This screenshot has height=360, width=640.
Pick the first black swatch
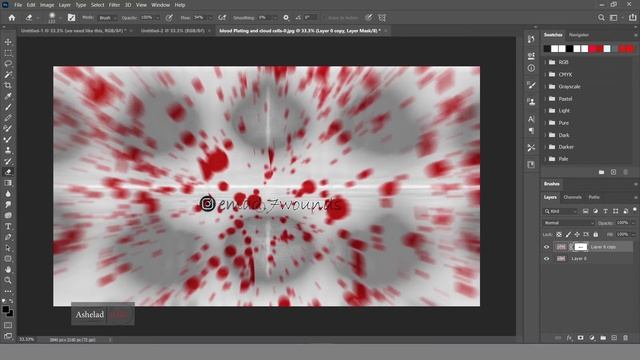pos(547,49)
